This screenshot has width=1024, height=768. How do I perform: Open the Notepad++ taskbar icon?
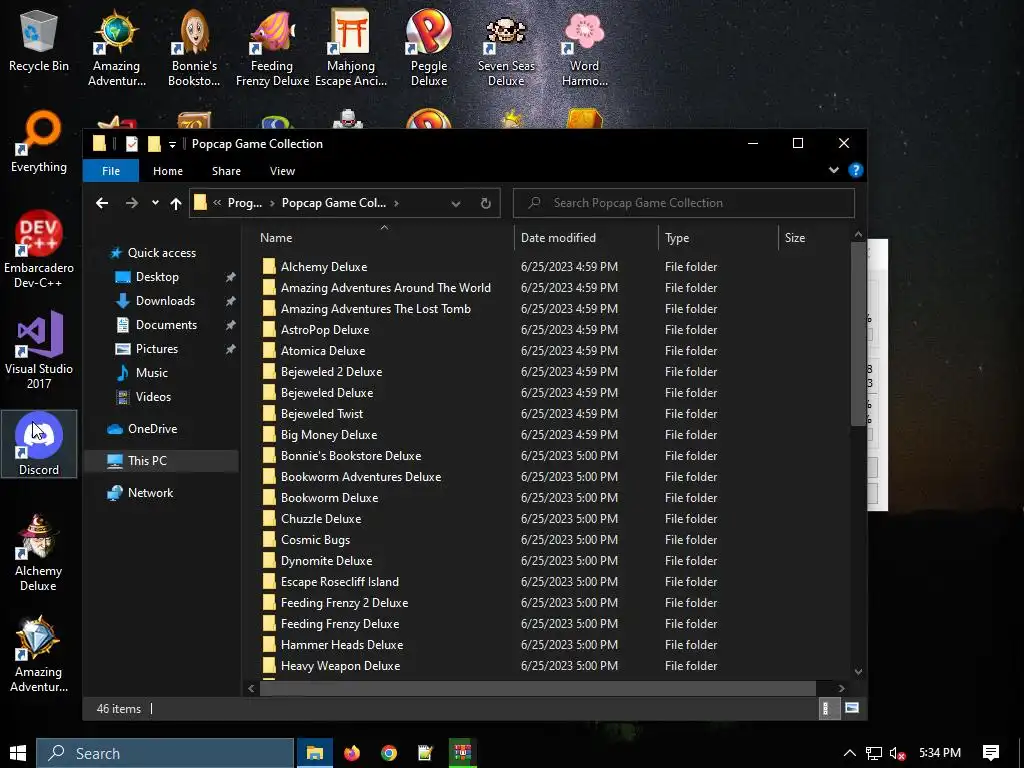pyautogui.click(x=425, y=753)
